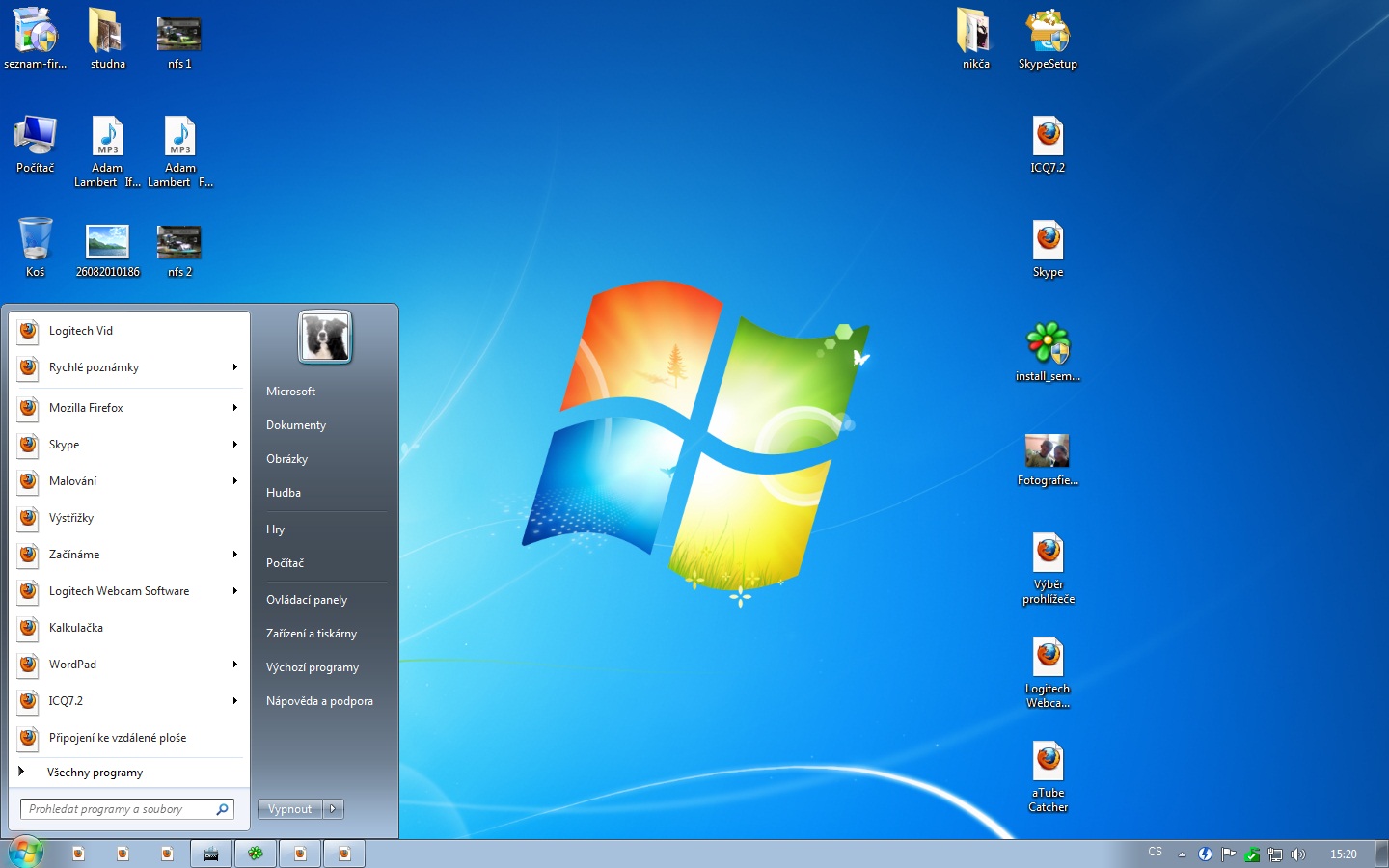Click the 15:20 taskbar clock
The height and width of the screenshot is (868, 1389).
pos(1343,854)
